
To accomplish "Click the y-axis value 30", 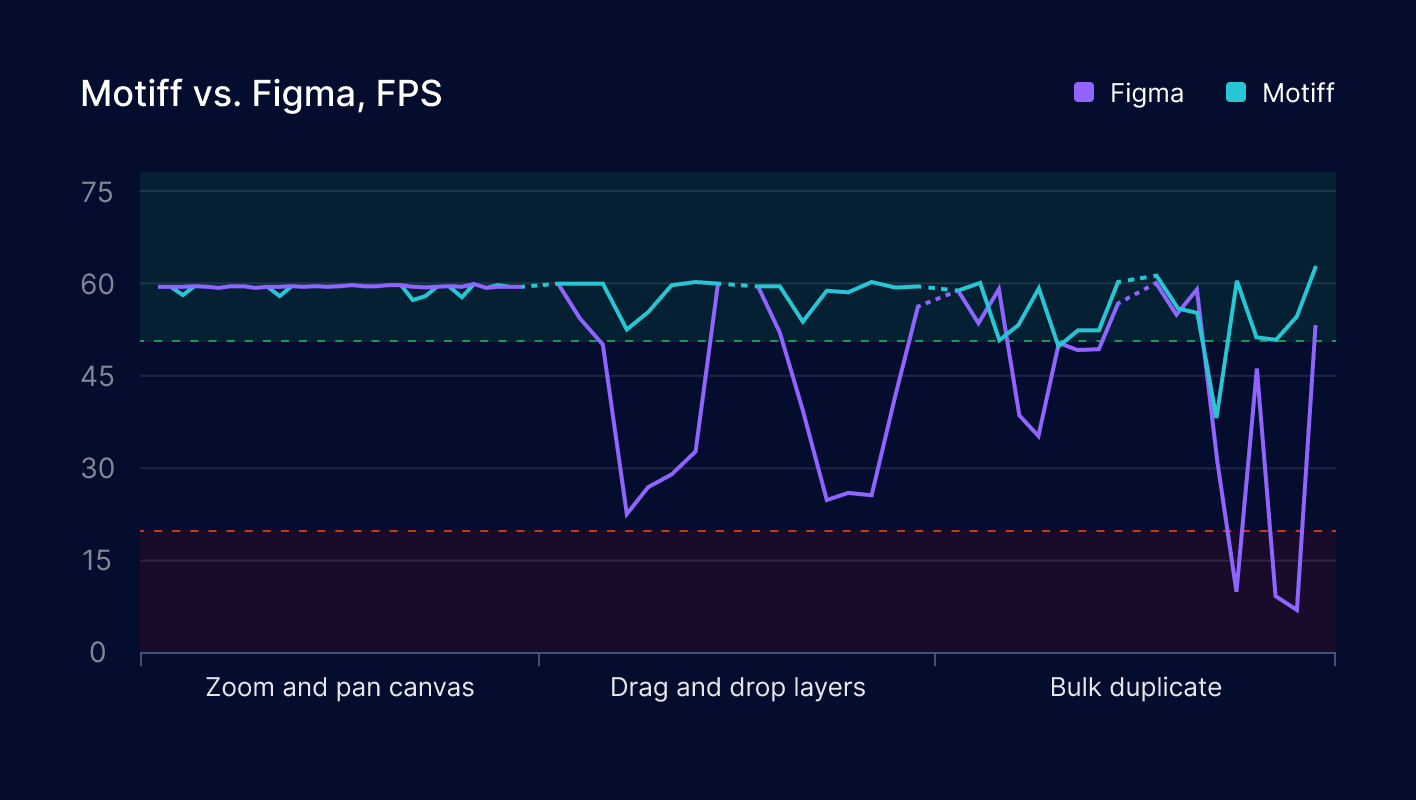I will point(98,469).
